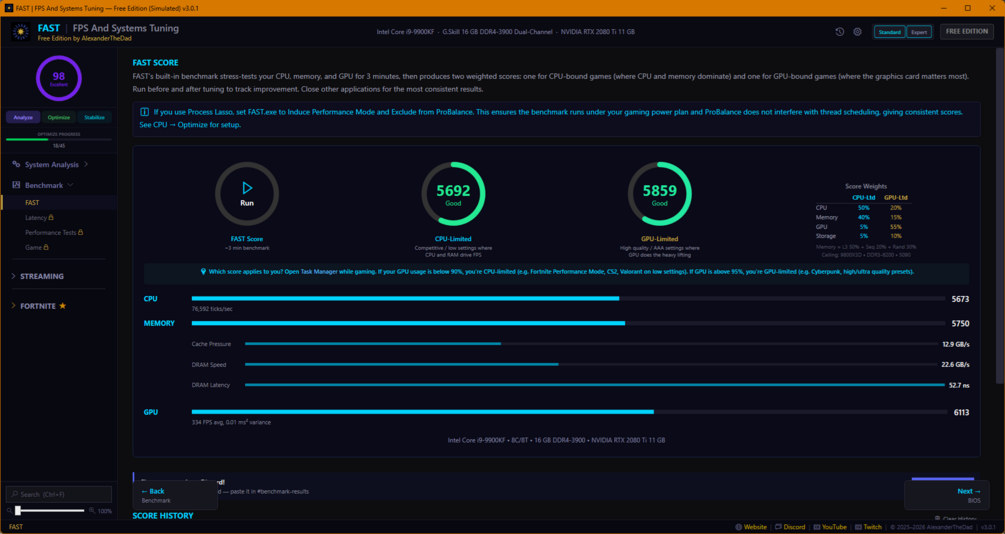Image resolution: width=1005 pixels, height=534 pixels.
Task: Click the Benchmark sidebar icon
Action: point(16,185)
